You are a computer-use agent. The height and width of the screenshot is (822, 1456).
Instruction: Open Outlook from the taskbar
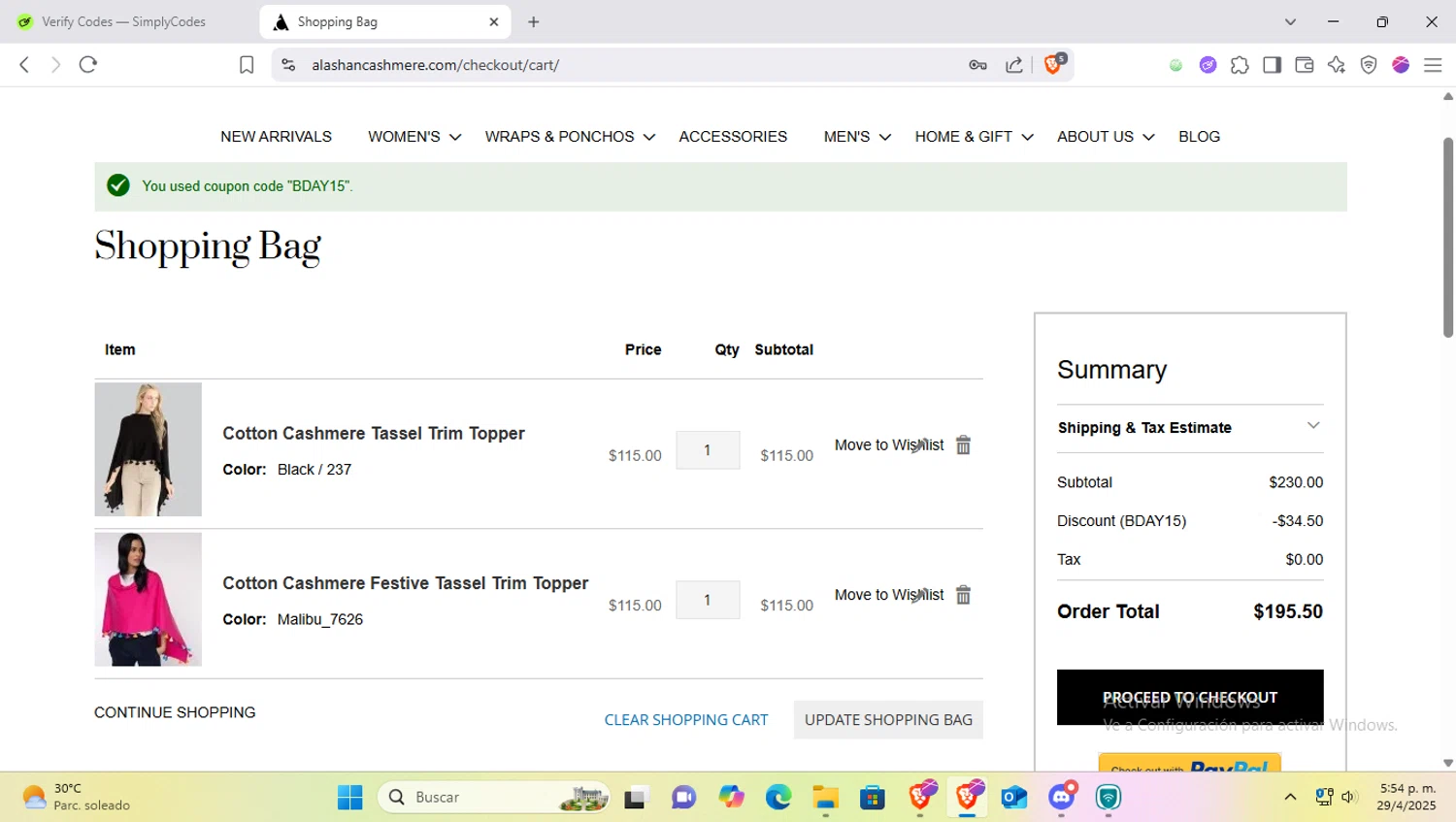click(x=1014, y=797)
